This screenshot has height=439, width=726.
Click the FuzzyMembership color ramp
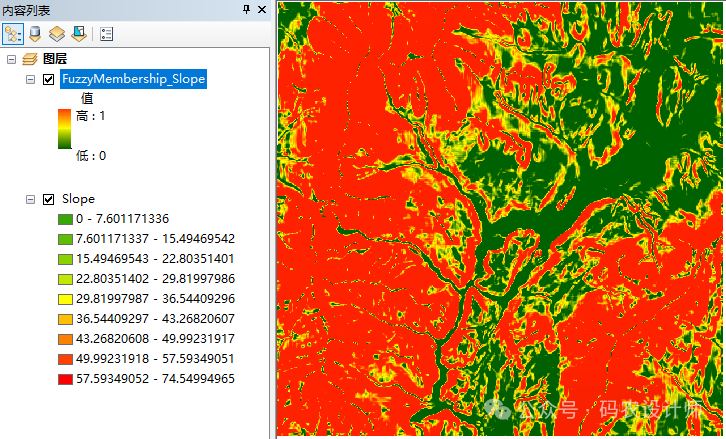65,129
